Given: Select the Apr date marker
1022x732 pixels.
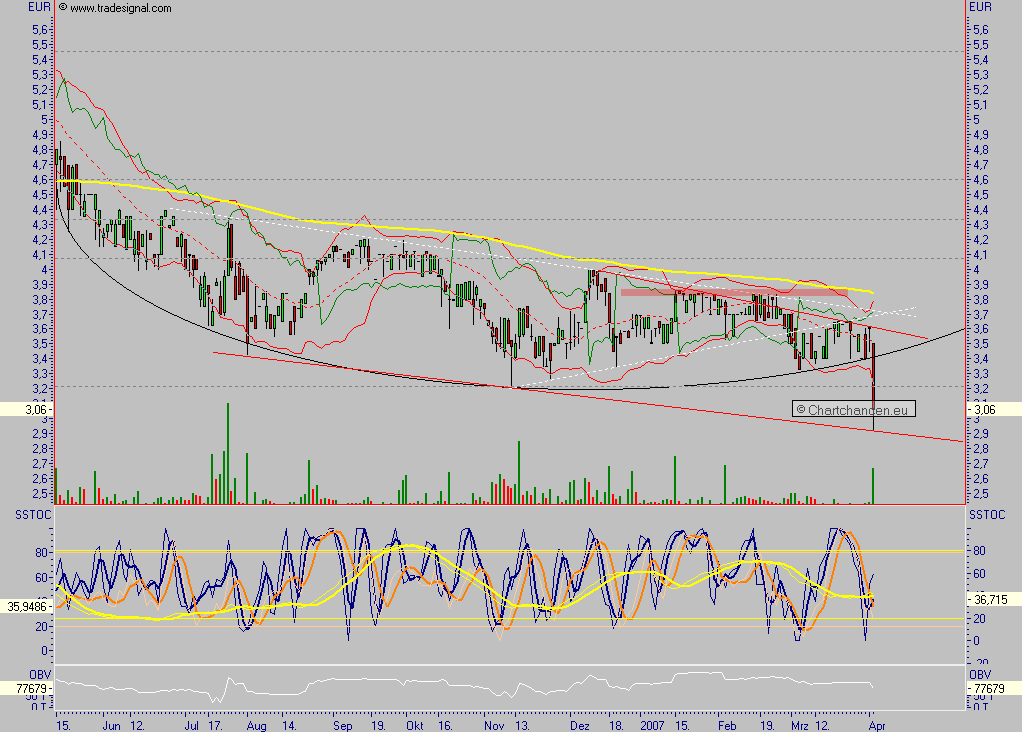Looking at the screenshot, I should 874,723.
